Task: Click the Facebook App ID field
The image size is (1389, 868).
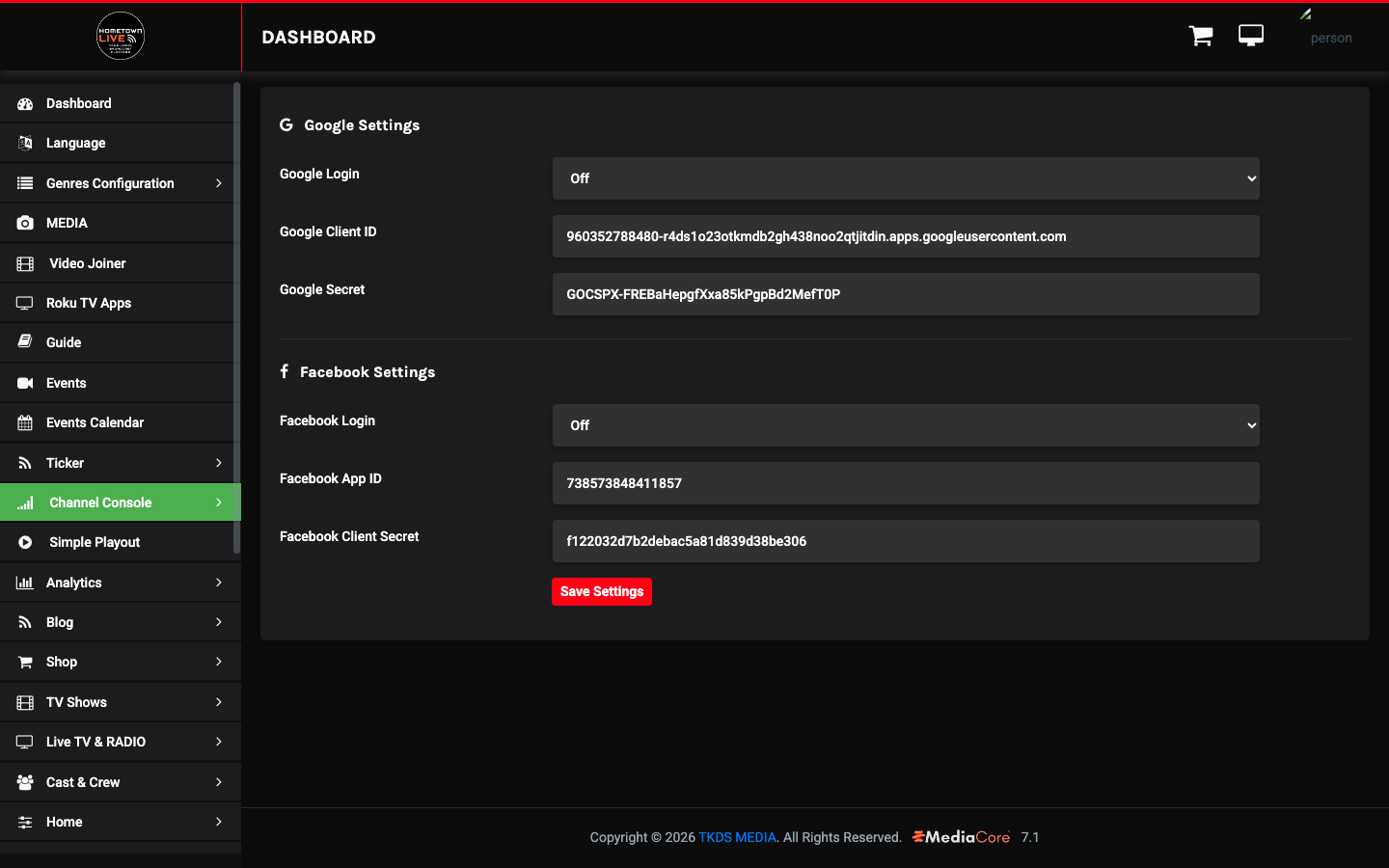Action: pyautogui.click(x=906, y=483)
